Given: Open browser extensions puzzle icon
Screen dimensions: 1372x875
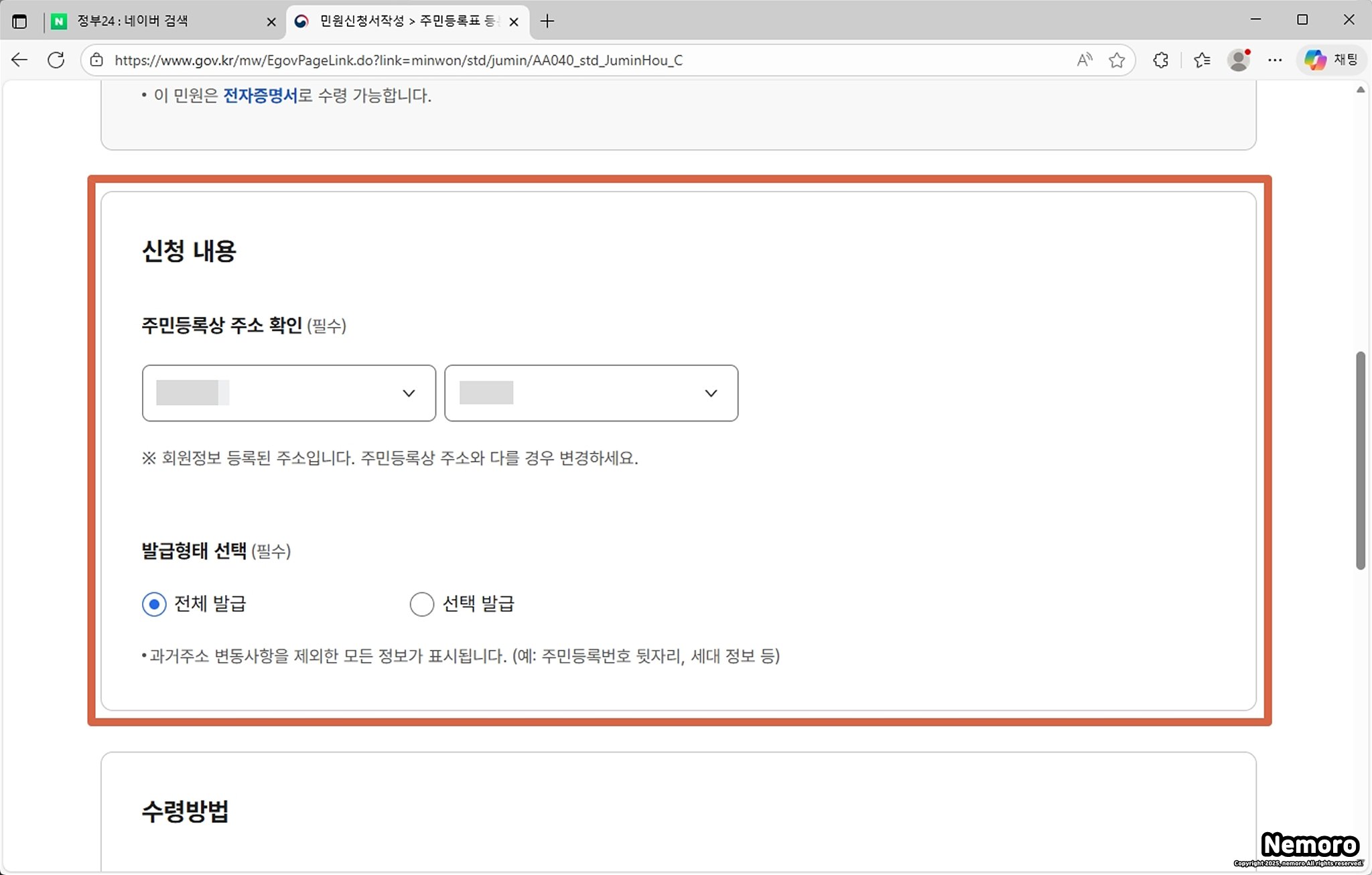Looking at the screenshot, I should coord(1161,60).
